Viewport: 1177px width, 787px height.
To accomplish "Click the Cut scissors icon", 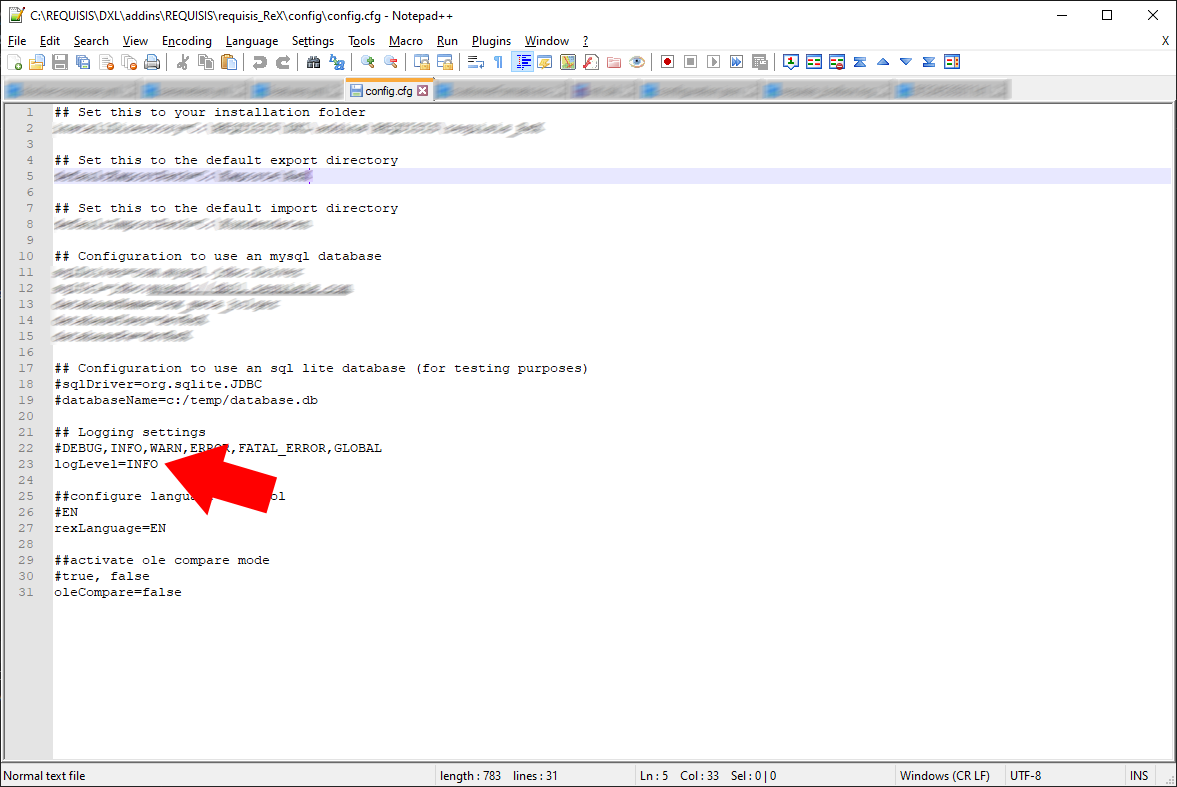I will pyautogui.click(x=183, y=62).
